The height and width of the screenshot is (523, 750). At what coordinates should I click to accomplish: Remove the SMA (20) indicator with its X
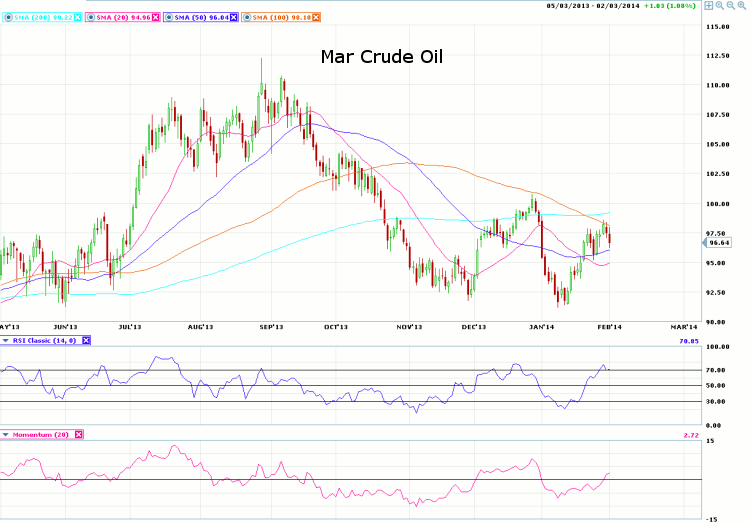click(x=155, y=17)
